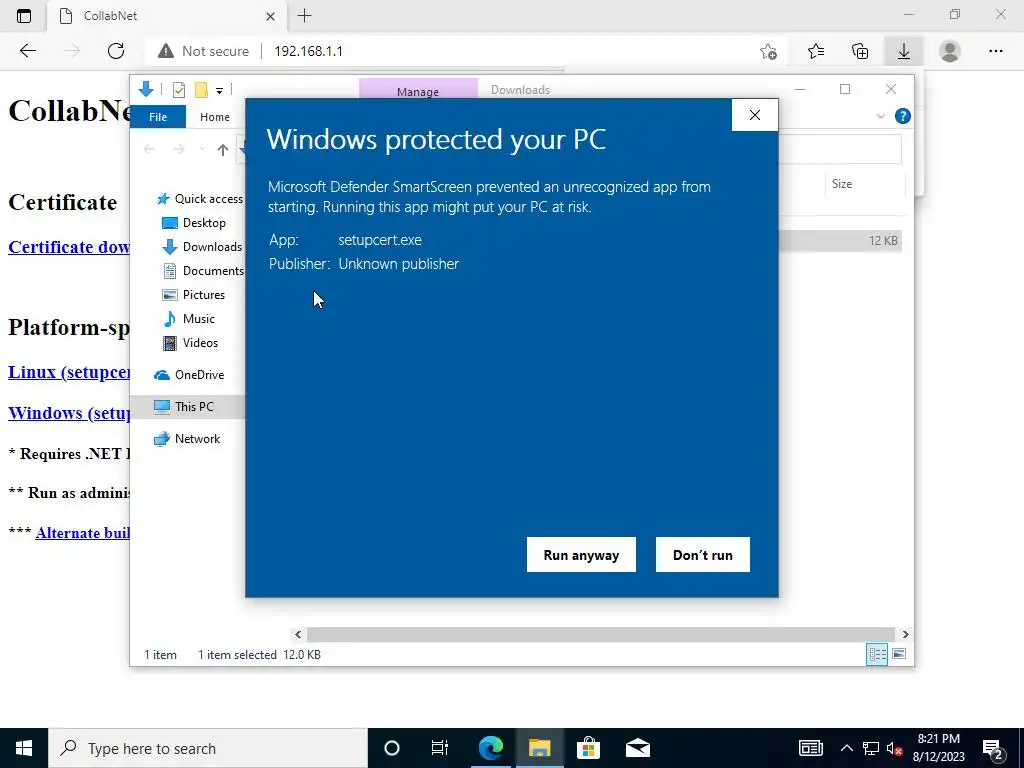
Task: Open the Mail app from taskbar
Action: pos(637,748)
